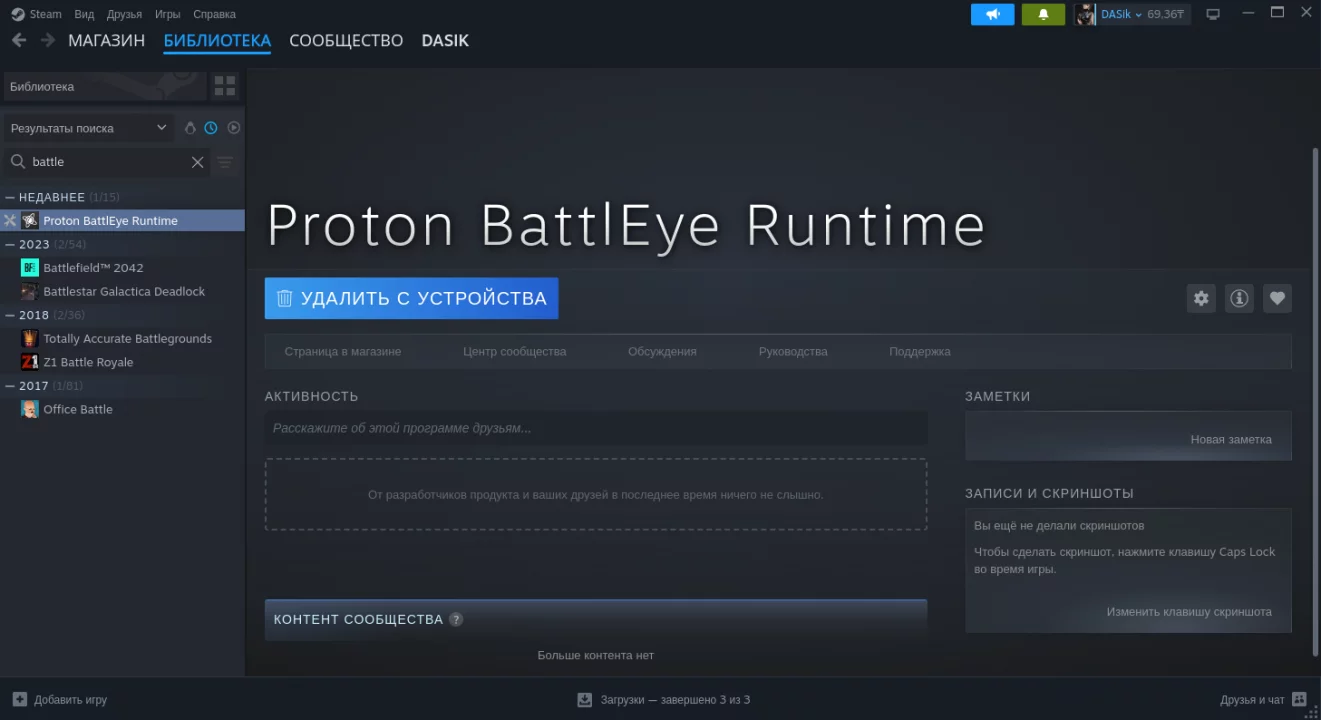Open the Steam menu with the logo
The width and height of the screenshot is (1321, 720).
tap(36, 14)
